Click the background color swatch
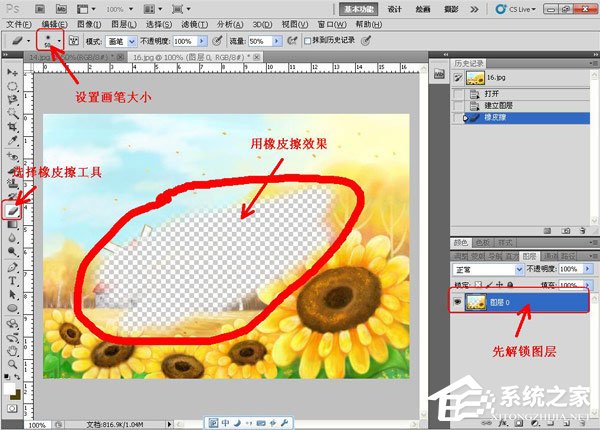Viewport: 600px width, 430px height. tap(17, 395)
